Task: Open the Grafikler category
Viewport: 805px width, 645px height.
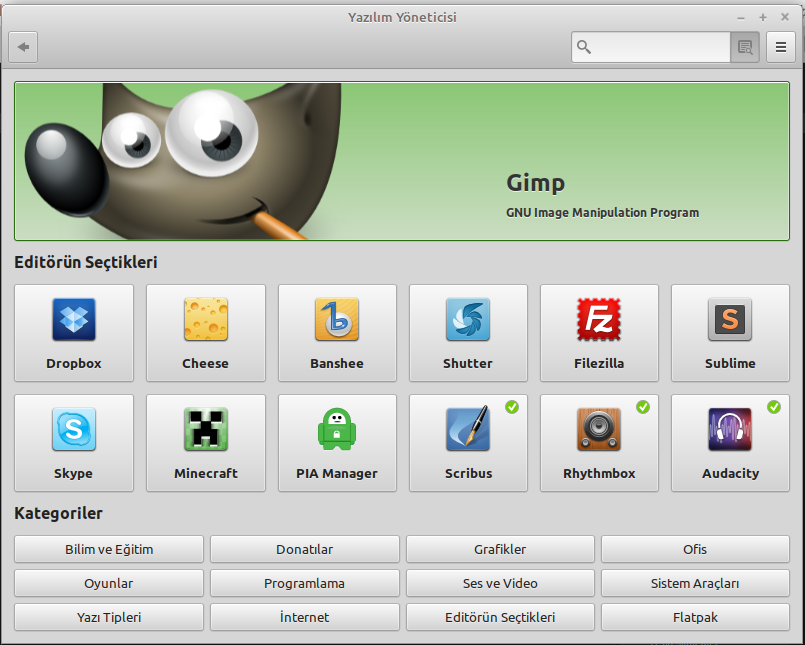Action: coord(500,549)
